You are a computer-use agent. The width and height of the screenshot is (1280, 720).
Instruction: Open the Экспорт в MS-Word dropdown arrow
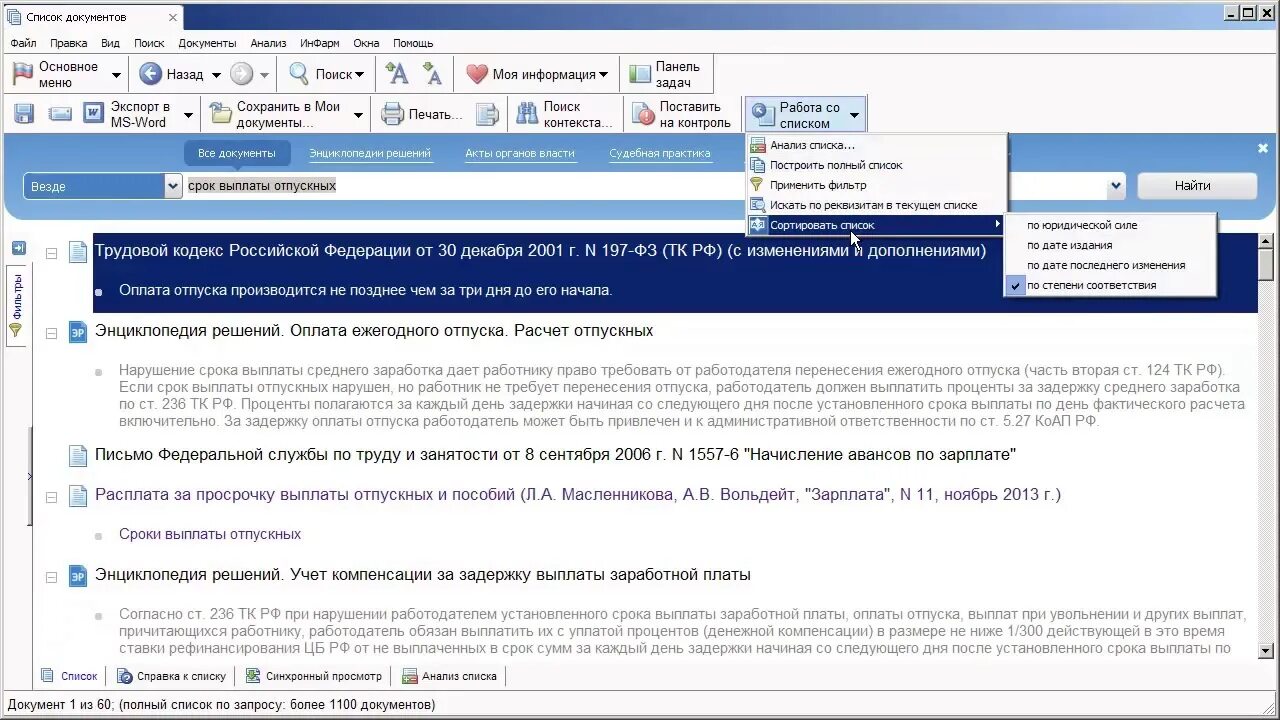tap(188, 115)
